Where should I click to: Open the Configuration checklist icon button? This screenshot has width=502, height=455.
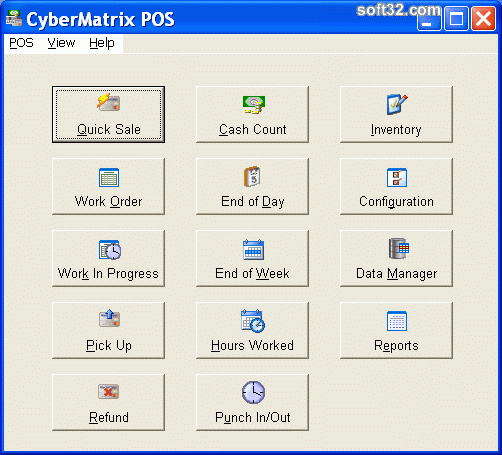pos(396,186)
